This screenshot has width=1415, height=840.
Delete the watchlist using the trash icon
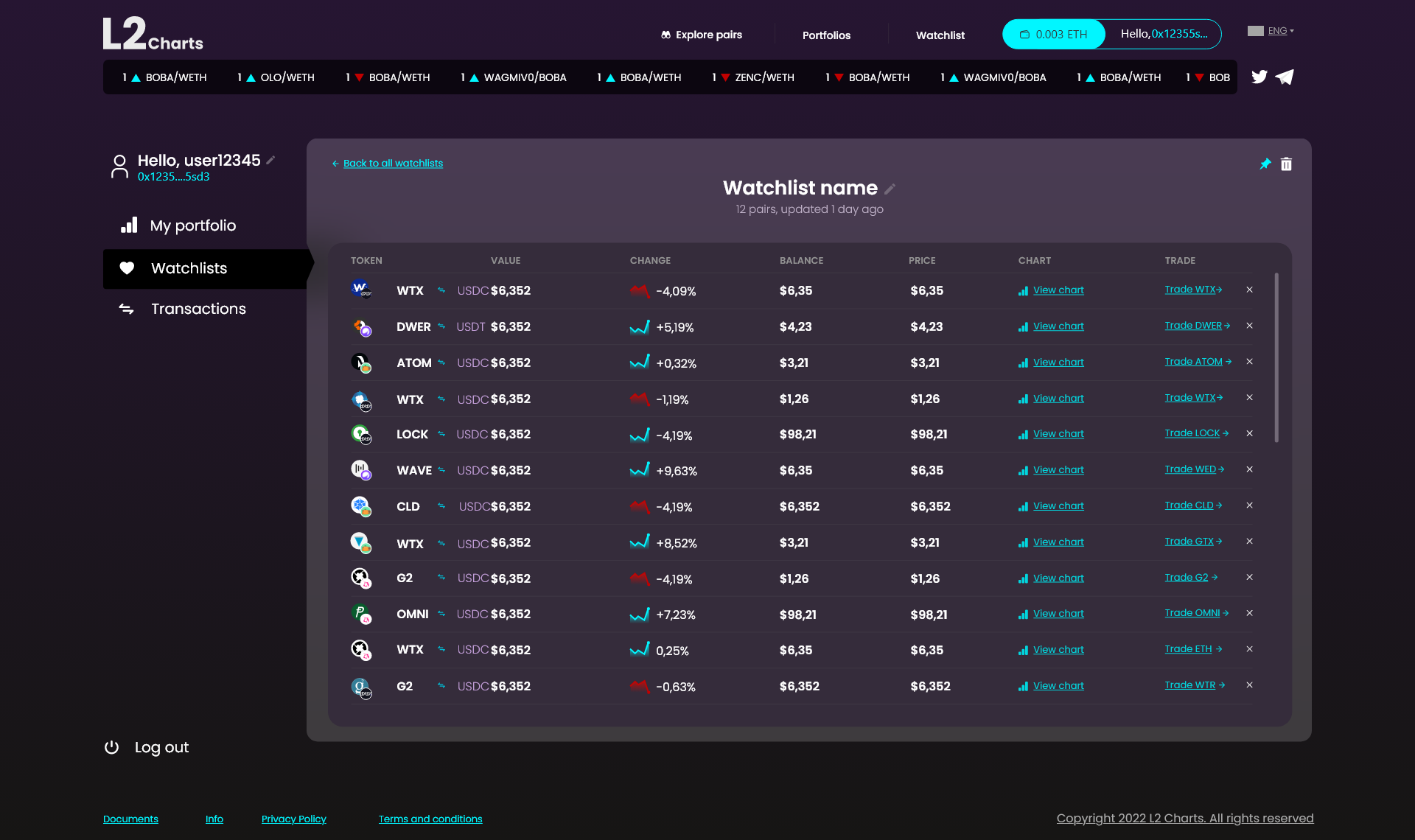pyautogui.click(x=1286, y=164)
